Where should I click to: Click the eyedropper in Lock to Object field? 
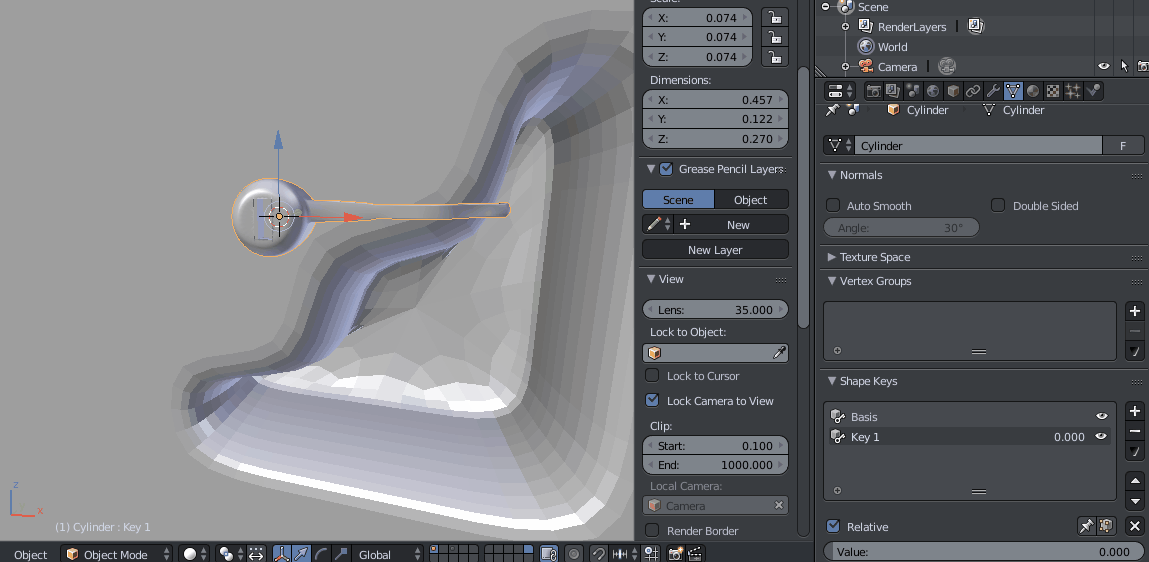(779, 353)
